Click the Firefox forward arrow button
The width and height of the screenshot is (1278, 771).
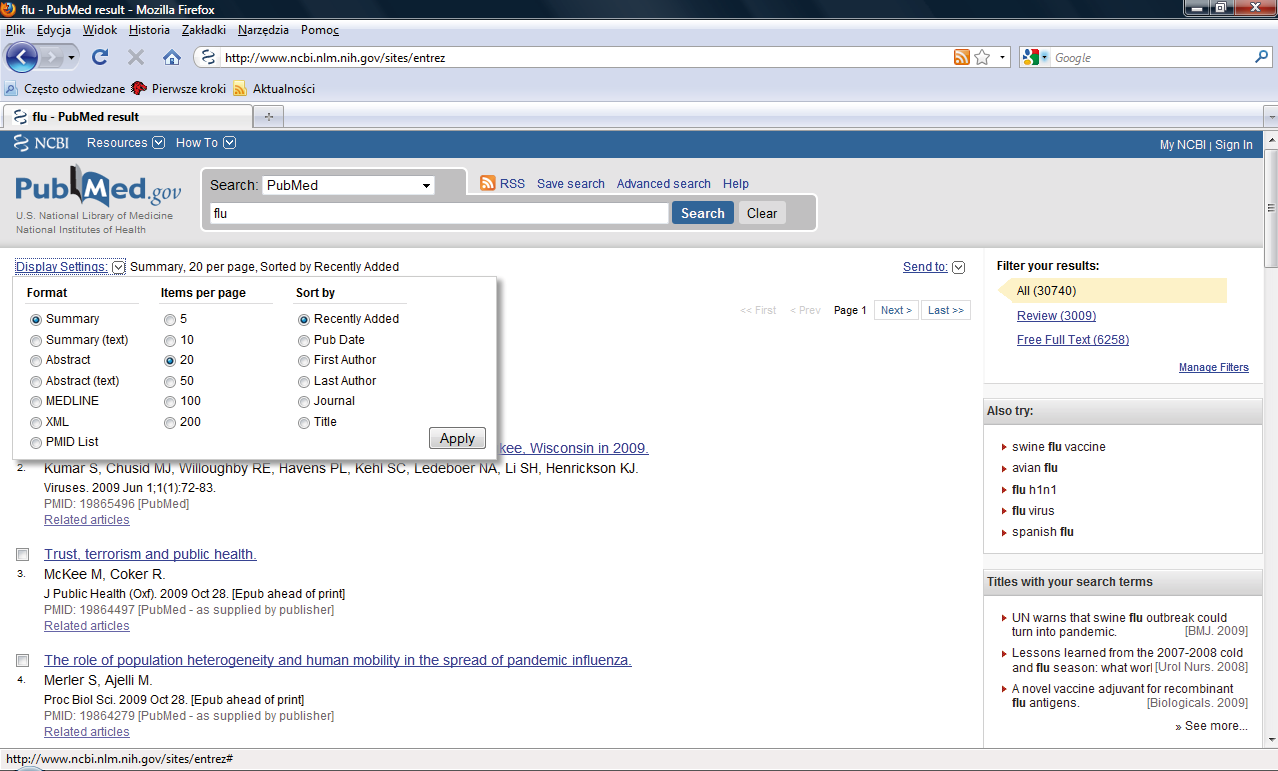52,58
